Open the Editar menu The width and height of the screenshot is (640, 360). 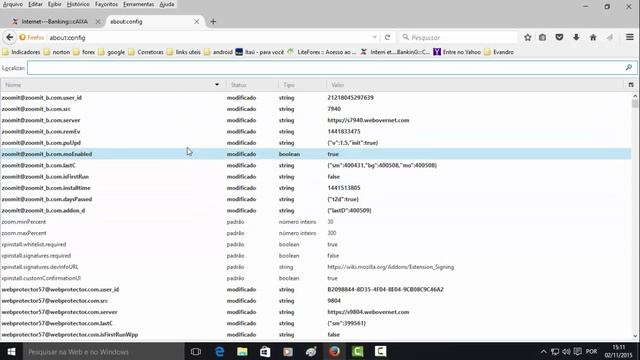click(36, 4)
